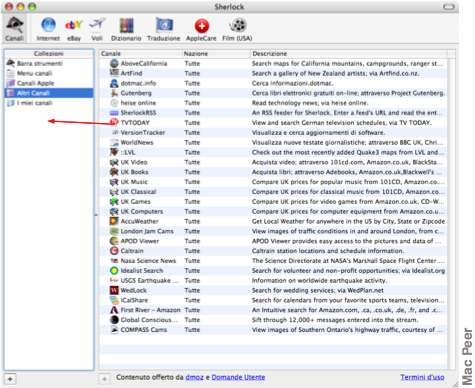475x388 pixels.
Task: Click the UK Games channel icon
Action: pyautogui.click(x=114, y=202)
